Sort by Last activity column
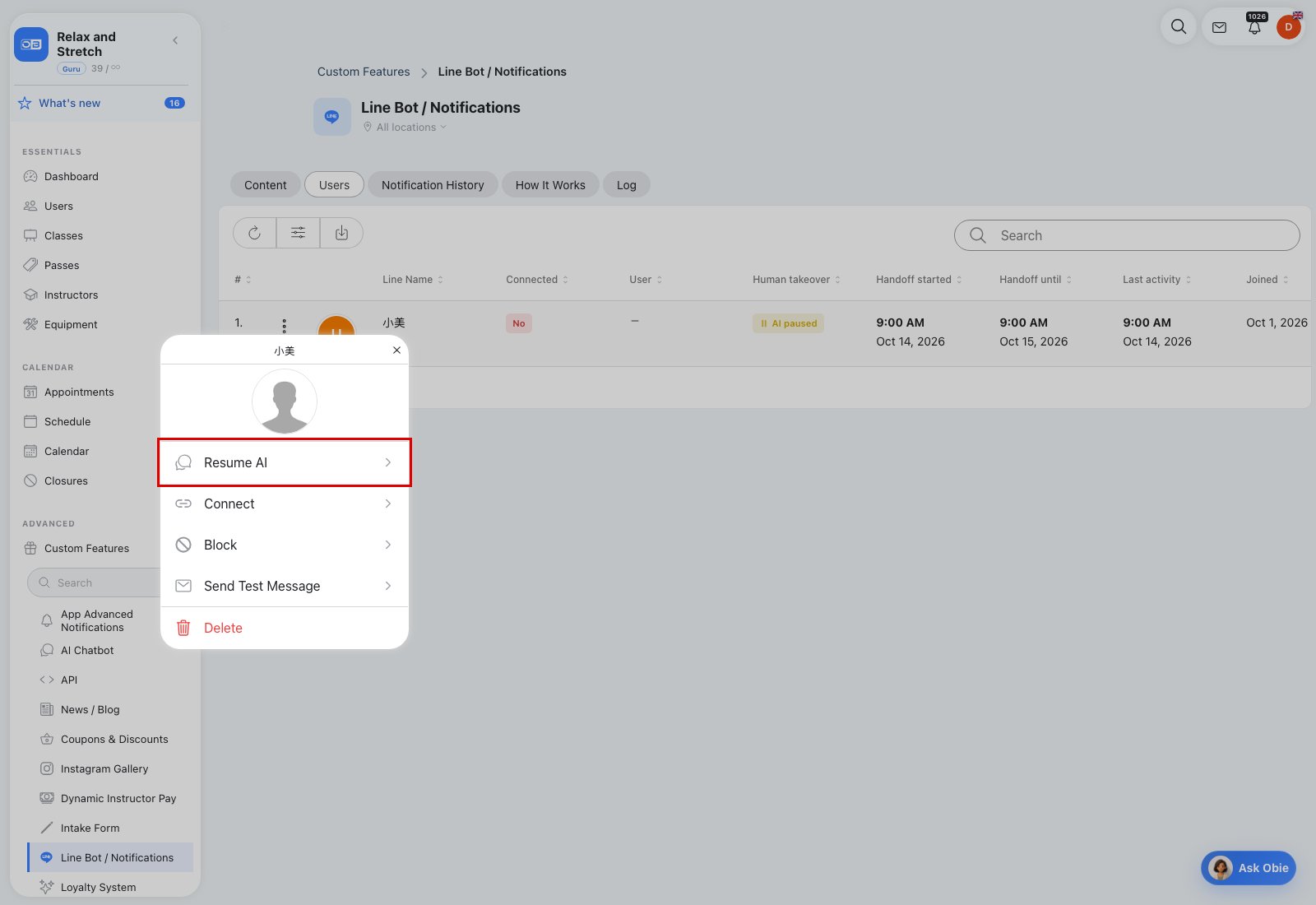Viewport: 1316px width, 905px height. (x=1156, y=280)
